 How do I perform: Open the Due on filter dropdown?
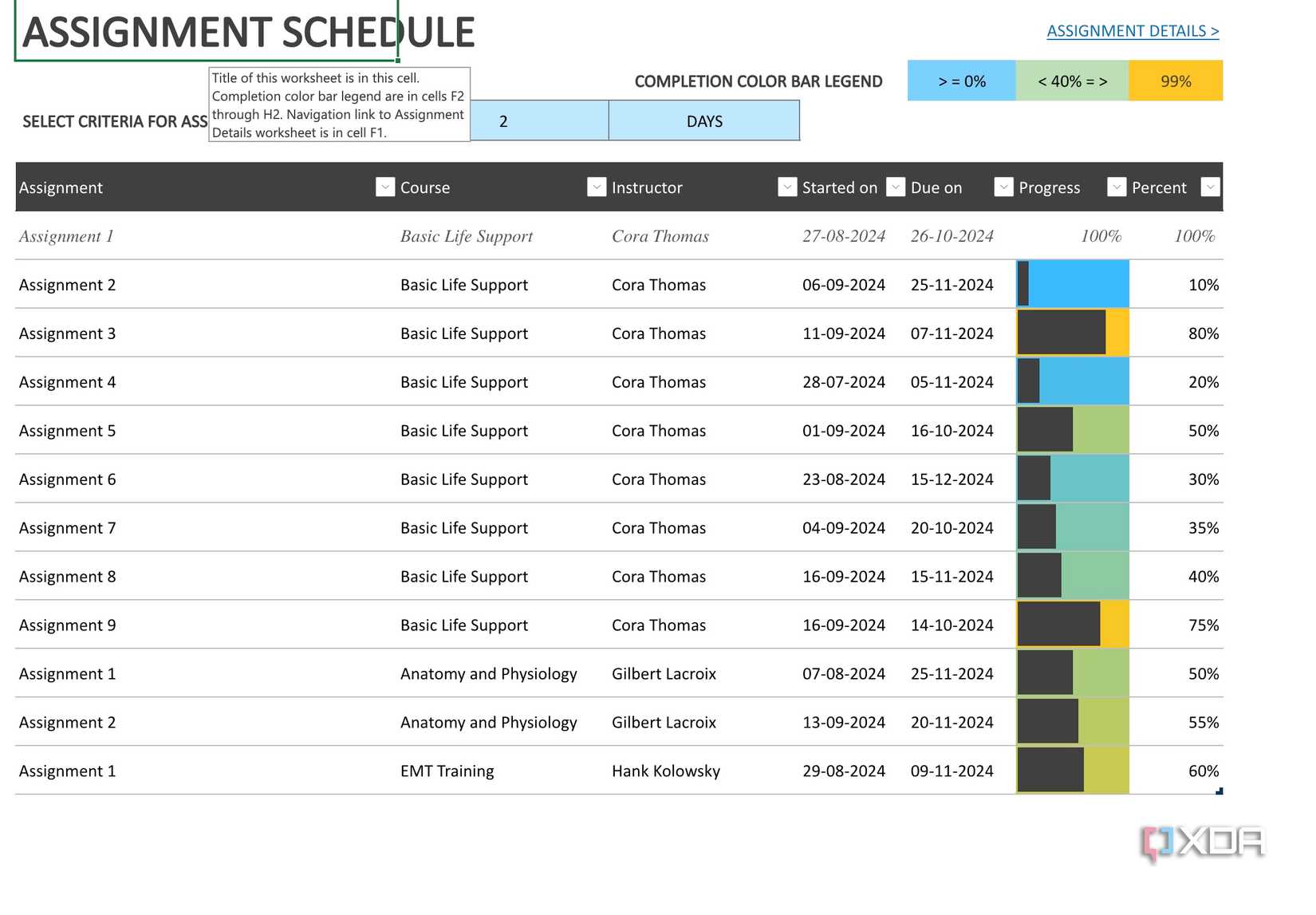coord(1003,187)
